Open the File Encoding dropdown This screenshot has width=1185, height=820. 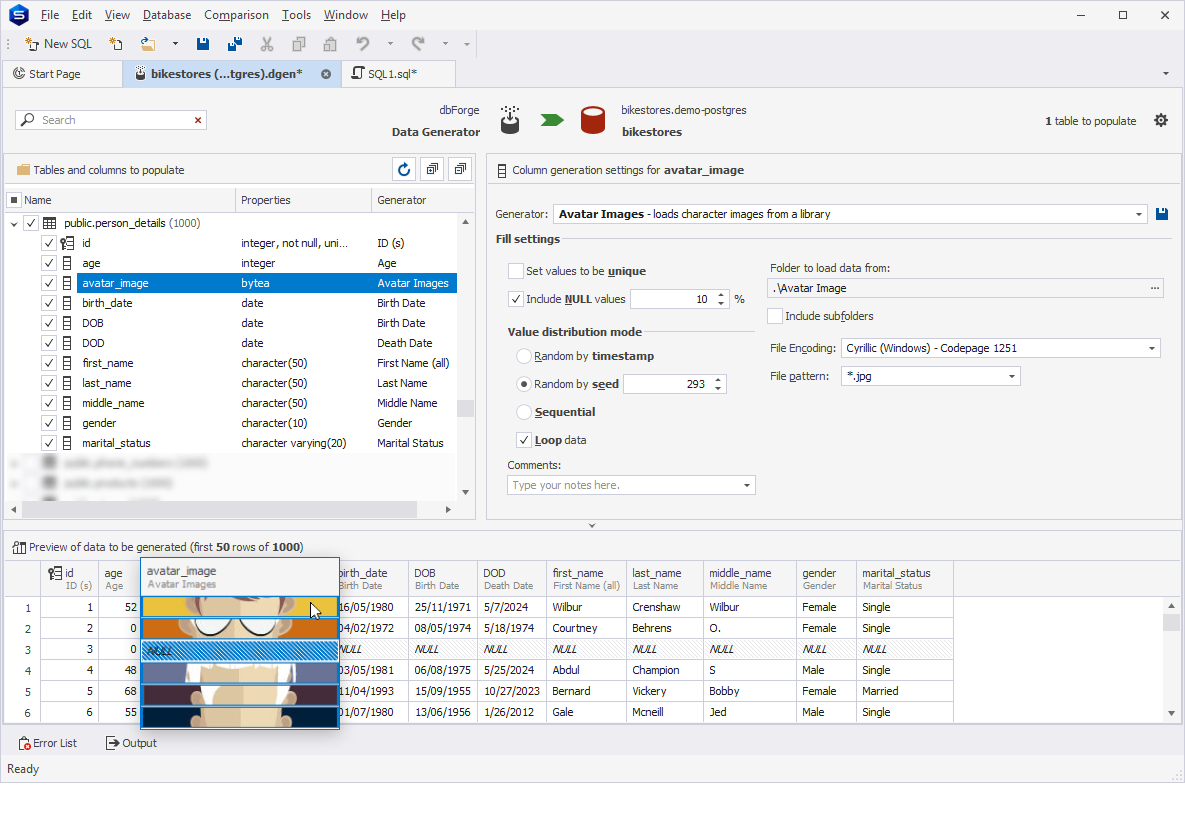(1152, 348)
